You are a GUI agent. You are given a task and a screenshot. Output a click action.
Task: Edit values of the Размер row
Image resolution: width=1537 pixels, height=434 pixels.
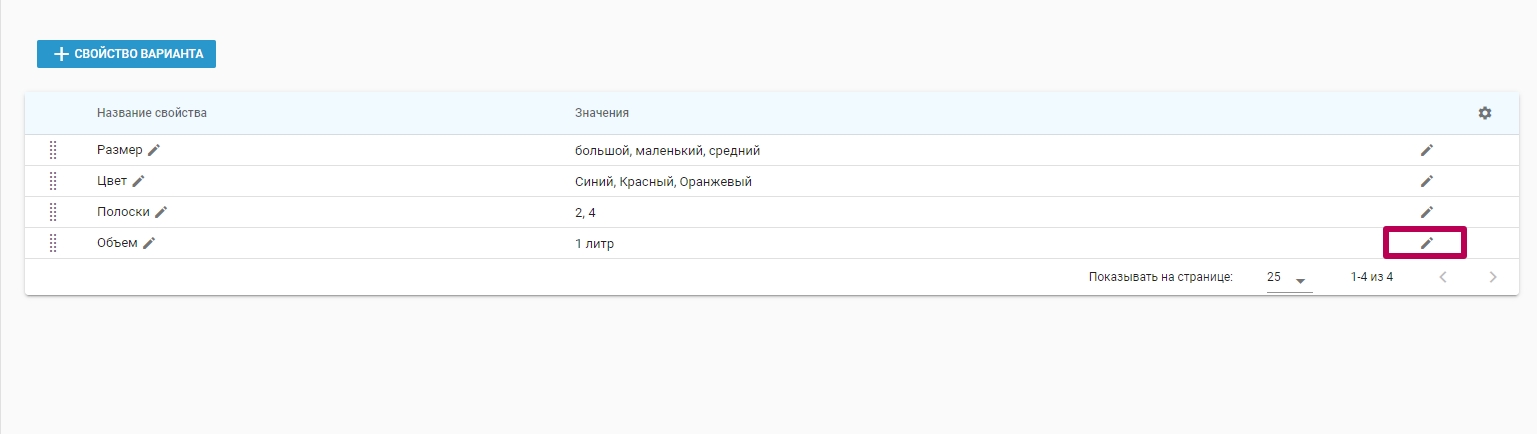click(1427, 150)
